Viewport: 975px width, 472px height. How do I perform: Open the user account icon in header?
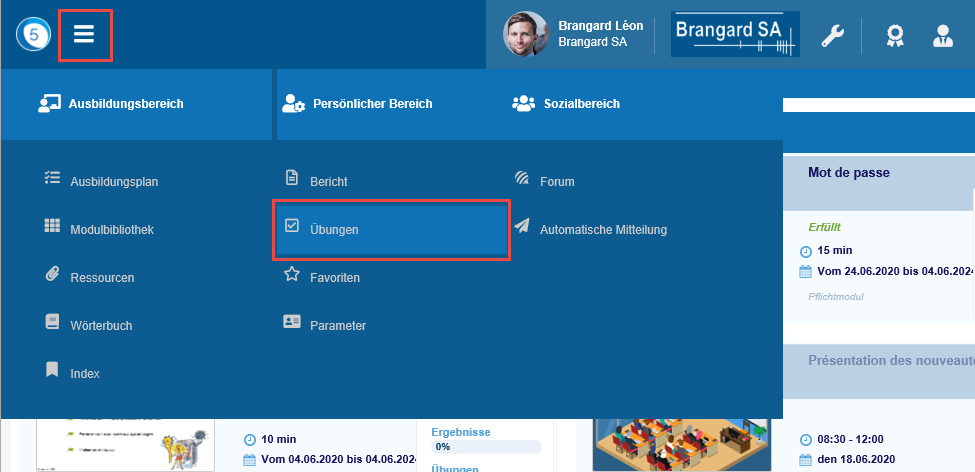click(x=942, y=36)
